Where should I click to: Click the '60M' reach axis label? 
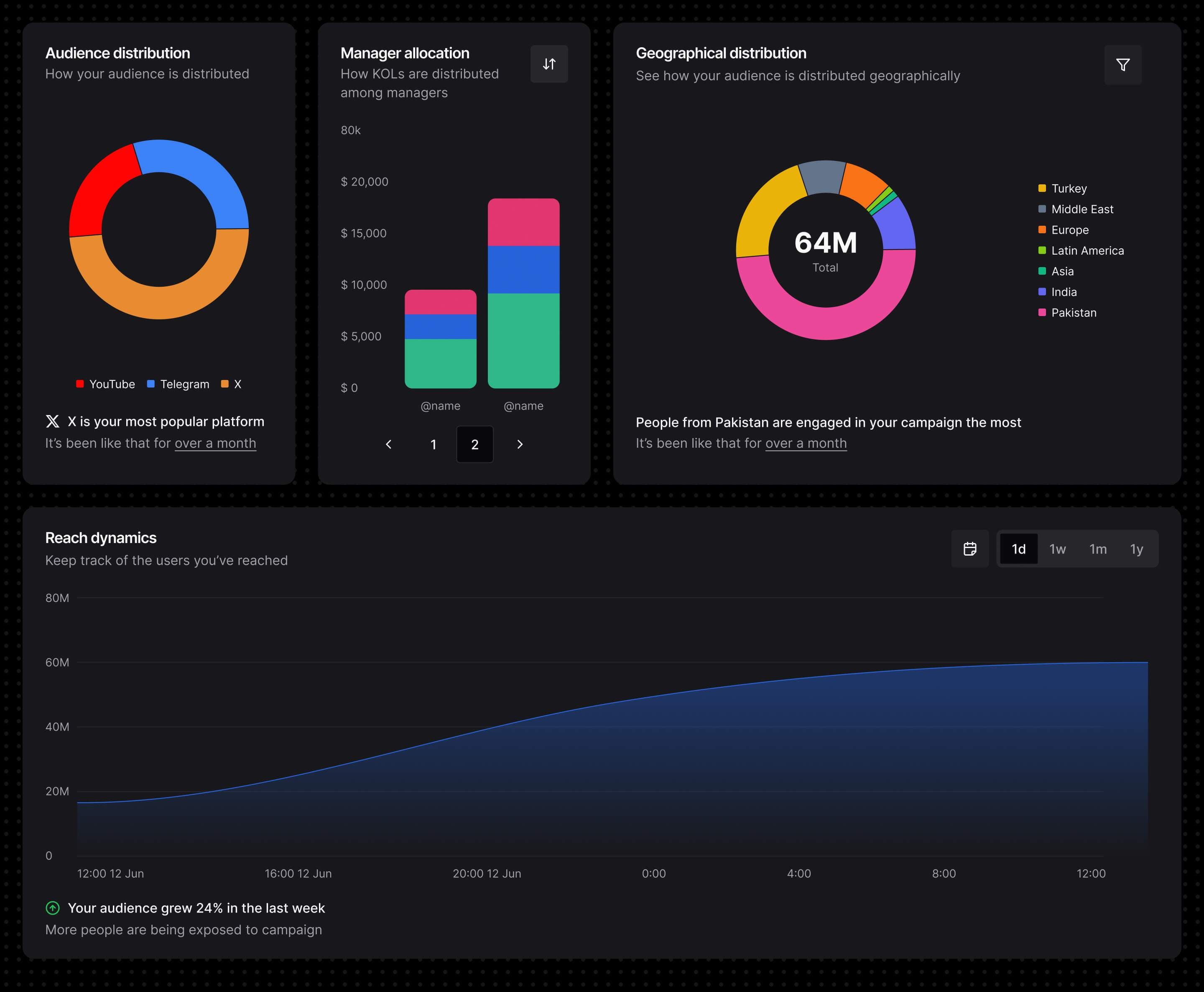(x=57, y=662)
